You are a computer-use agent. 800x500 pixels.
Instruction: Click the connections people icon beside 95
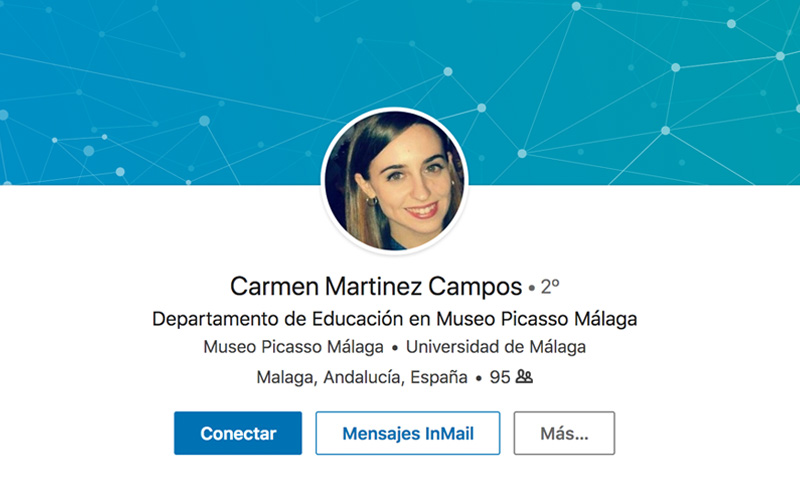[x=524, y=377]
